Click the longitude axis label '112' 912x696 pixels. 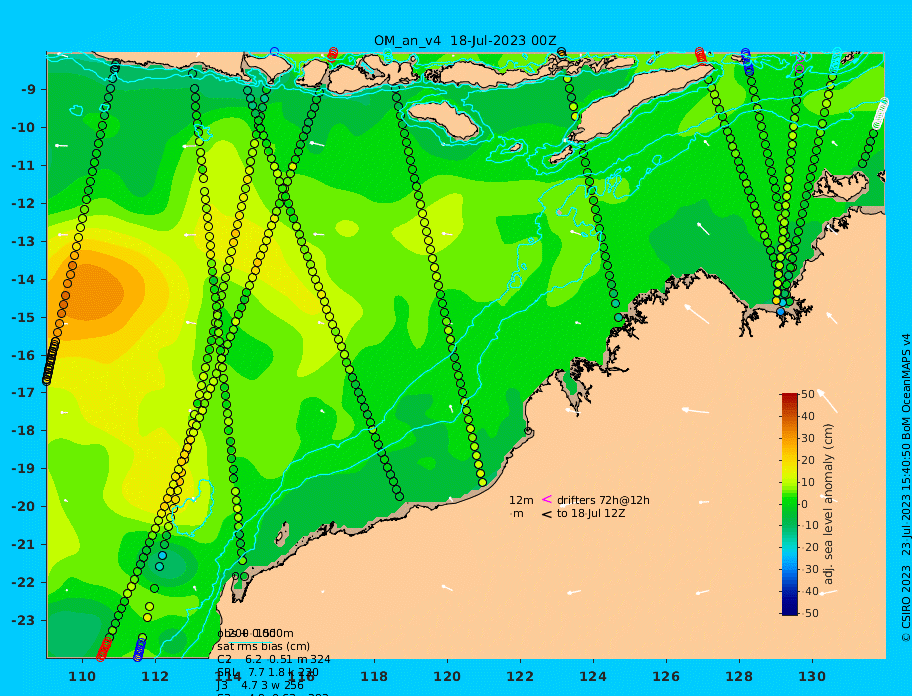pos(155,676)
